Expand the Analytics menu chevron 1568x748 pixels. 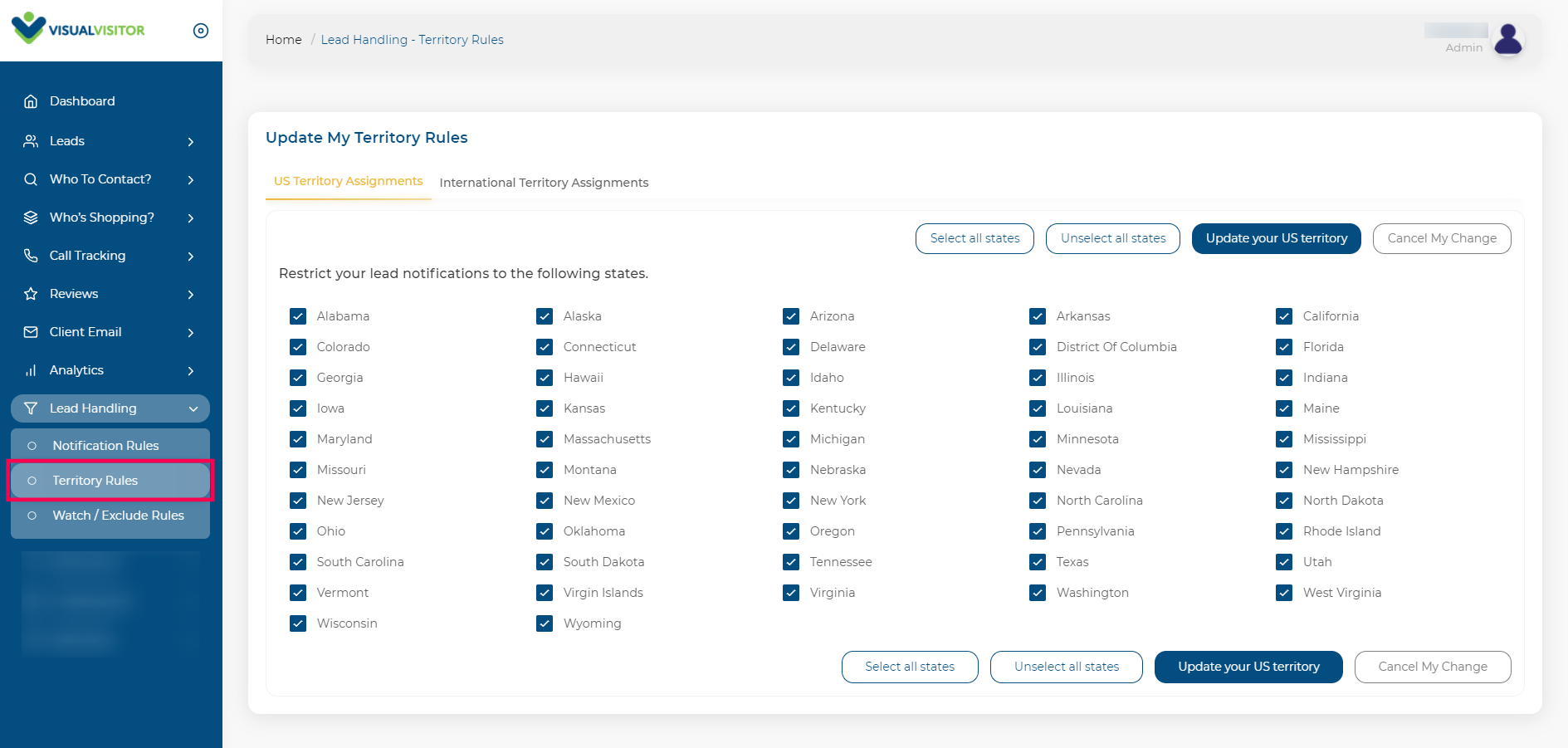coord(191,371)
